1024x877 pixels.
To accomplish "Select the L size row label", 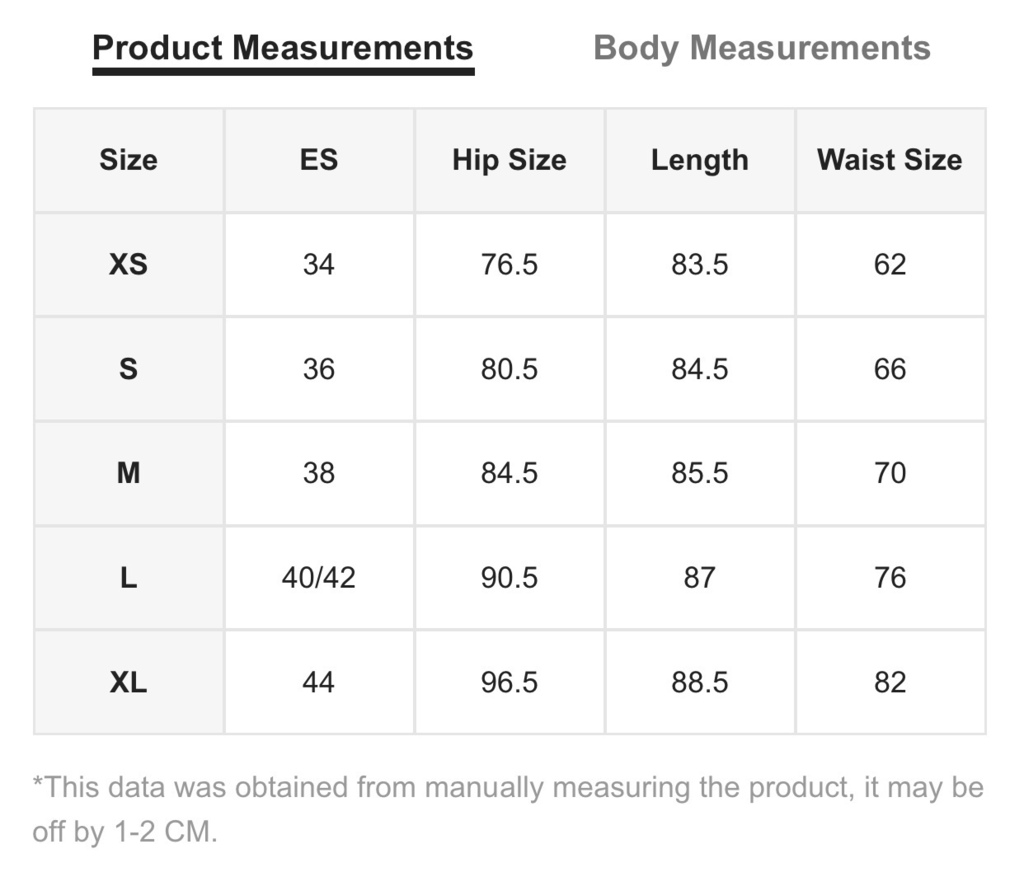I will (x=129, y=577).
